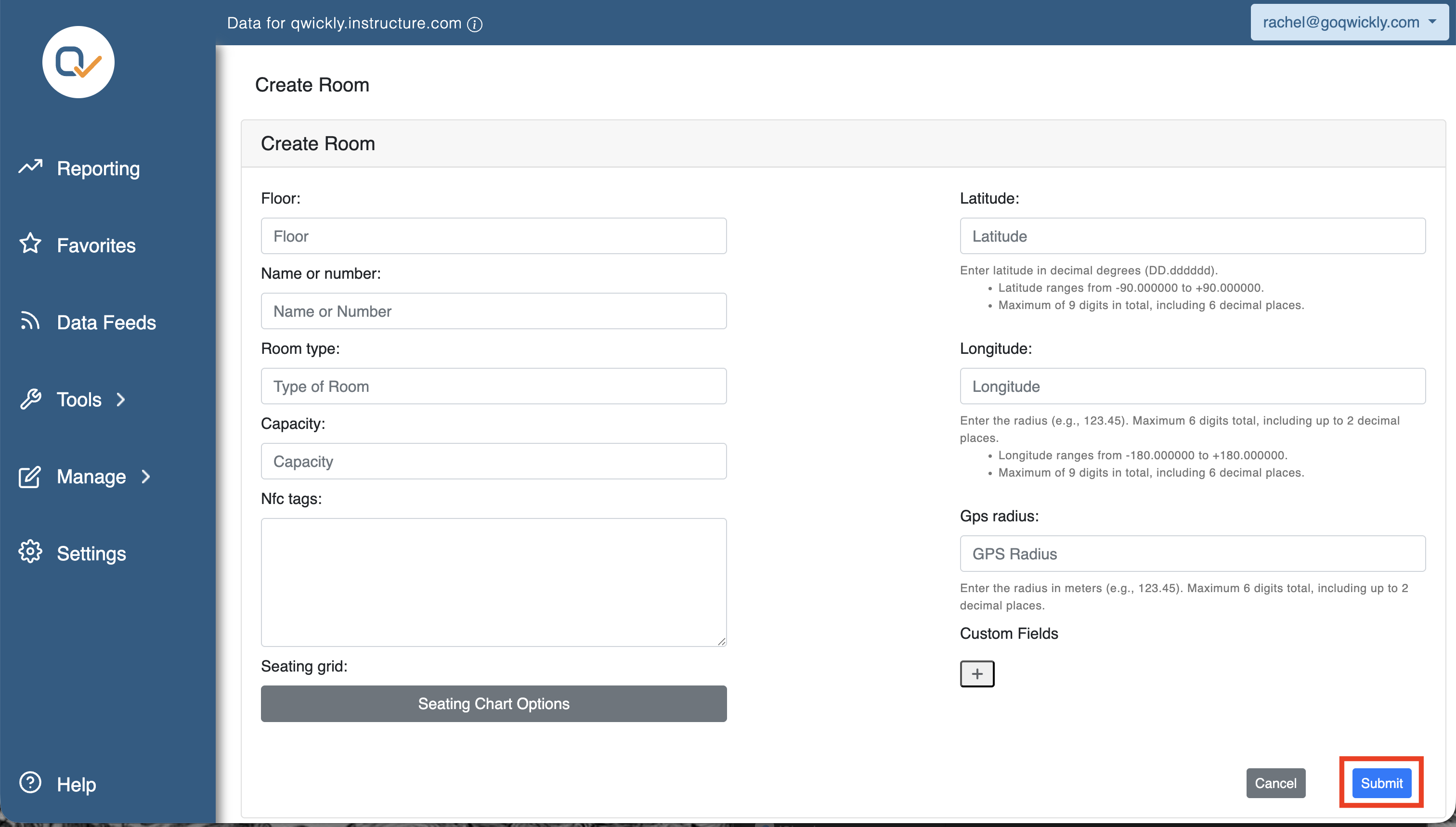Focus the Latitude input field
The height and width of the screenshot is (827, 1456).
click(x=1193, y=236)
